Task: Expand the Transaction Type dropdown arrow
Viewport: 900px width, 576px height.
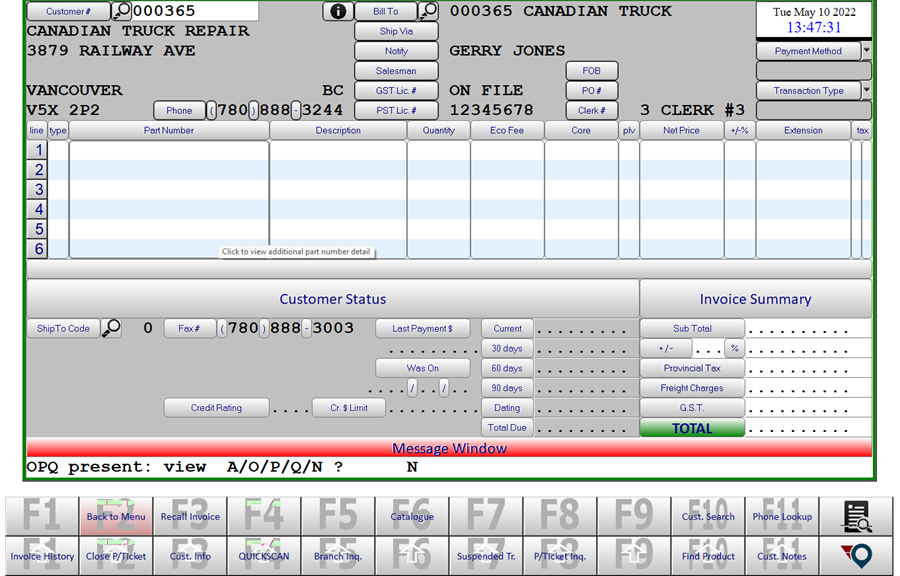Action: coord(867,90)
